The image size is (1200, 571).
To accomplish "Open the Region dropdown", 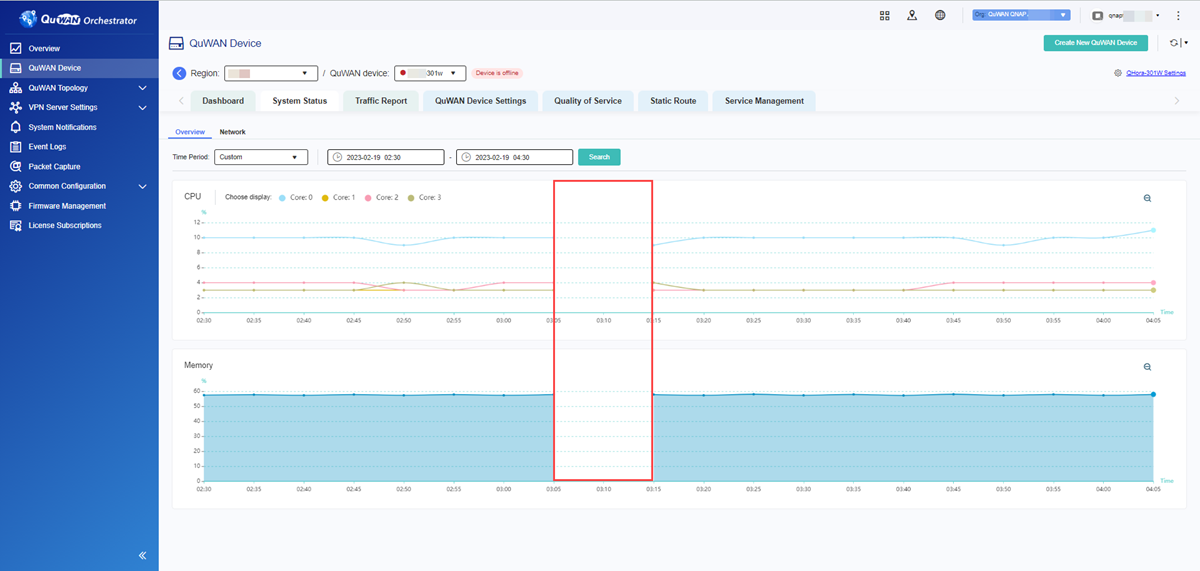I will point(270,73).
